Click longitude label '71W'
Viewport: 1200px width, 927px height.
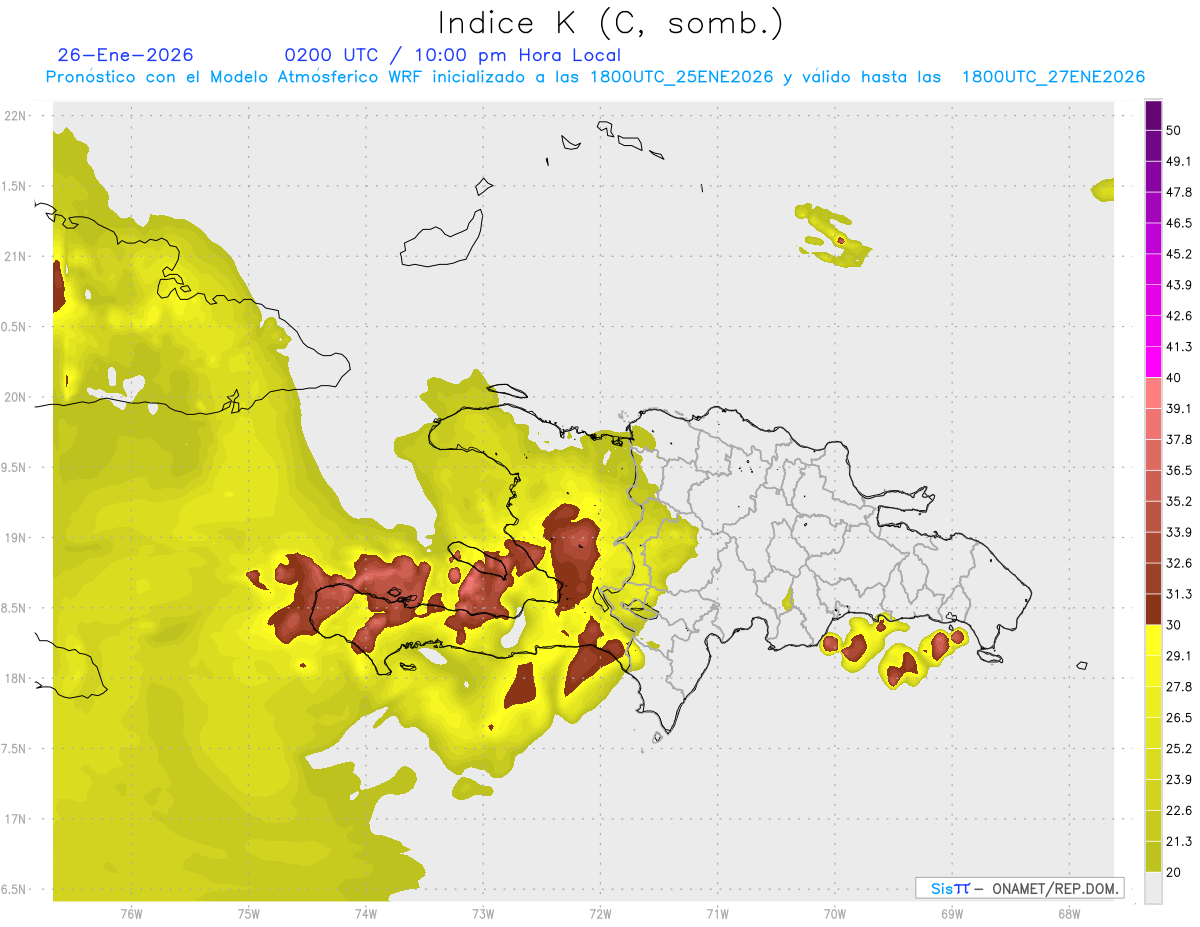(x=717, y=914)
